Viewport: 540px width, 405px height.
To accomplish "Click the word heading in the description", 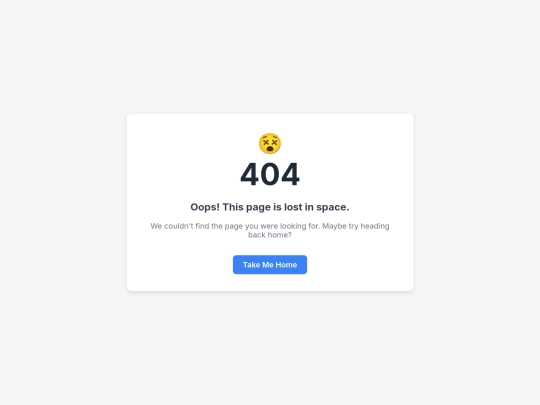I will point(375,226).
